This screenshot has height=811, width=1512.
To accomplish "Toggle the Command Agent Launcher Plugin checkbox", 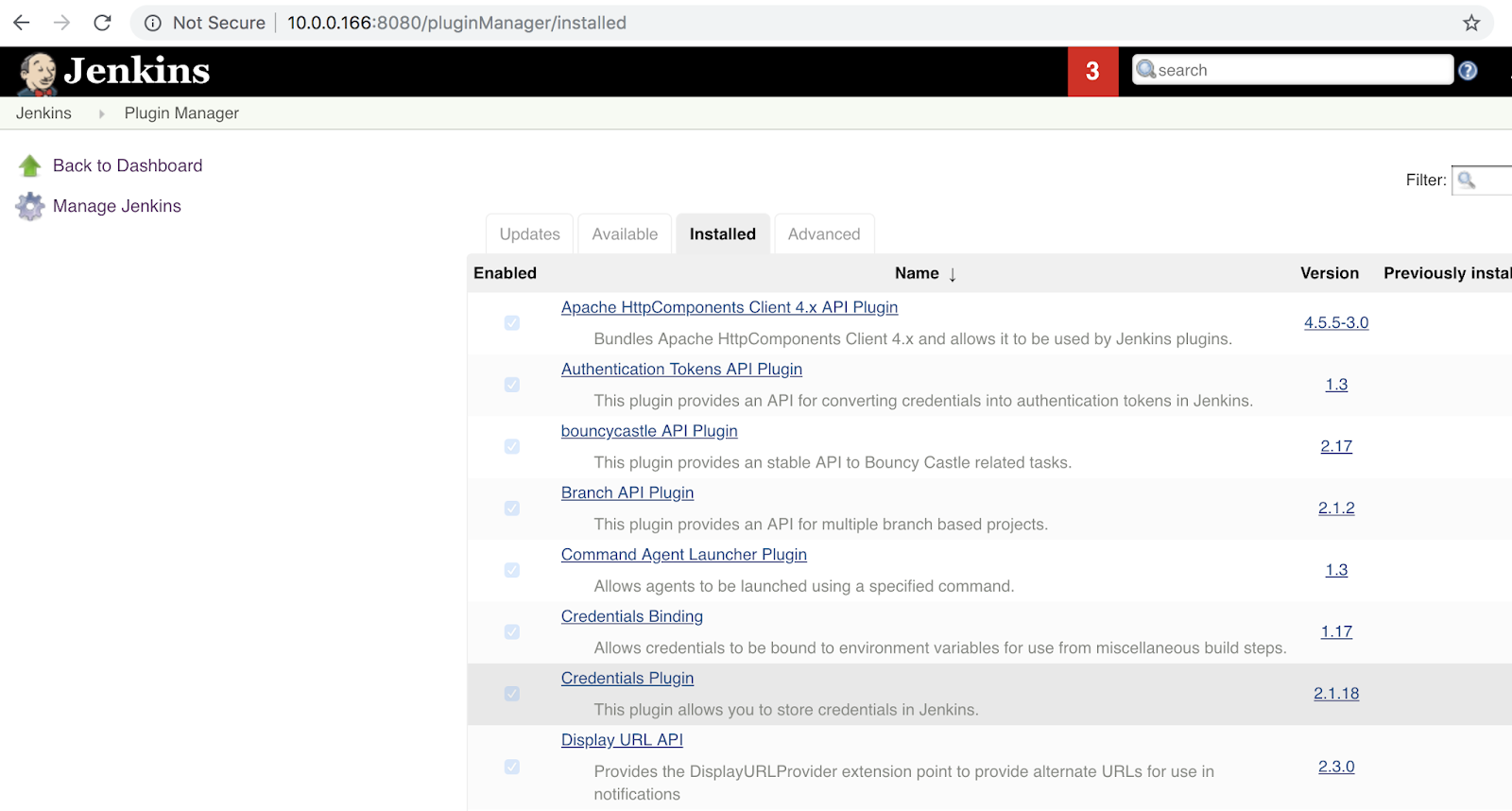I will [x=512, y=570].
